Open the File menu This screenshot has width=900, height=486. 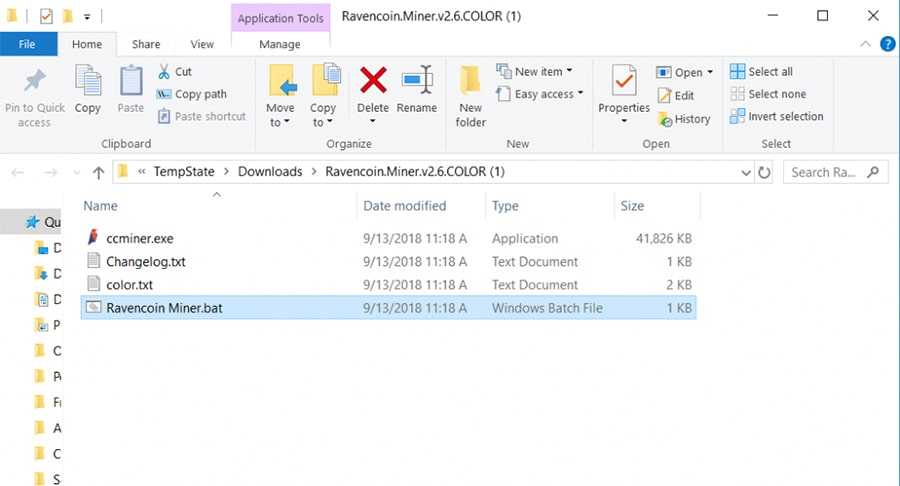click(x=27, y=44)
